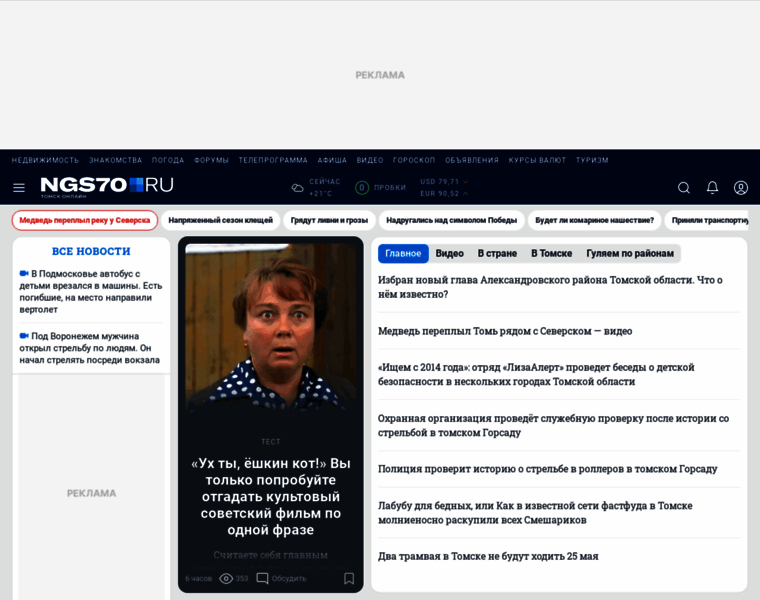Open the Афиша top menu item
The height and width of the screenshot is (600, 760).
[332, 160]
